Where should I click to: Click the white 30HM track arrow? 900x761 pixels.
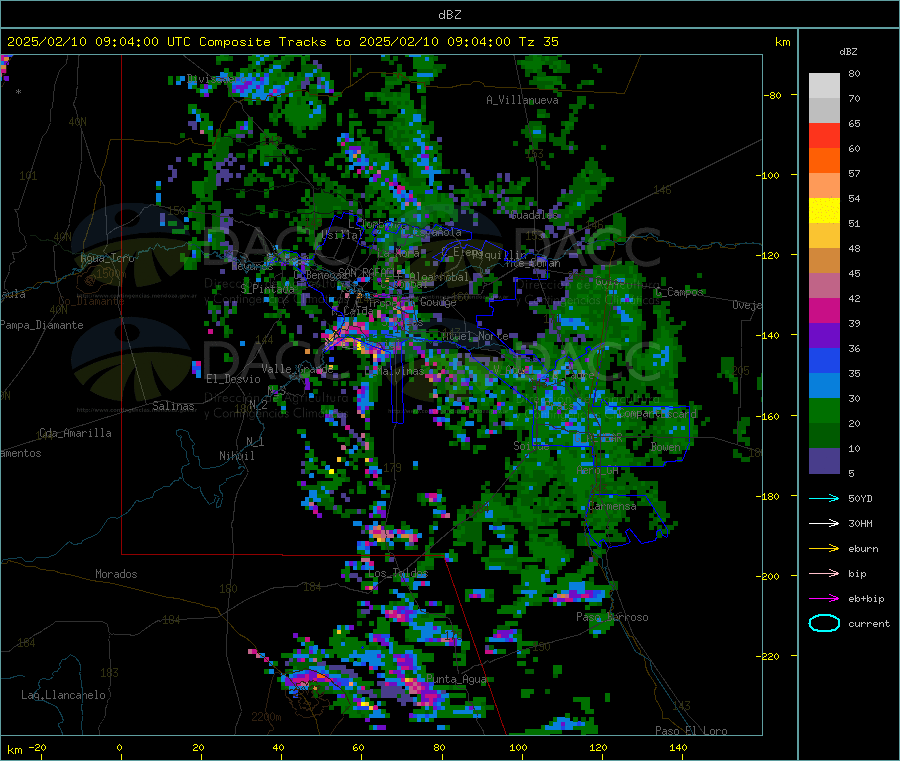tap(824, 523)
